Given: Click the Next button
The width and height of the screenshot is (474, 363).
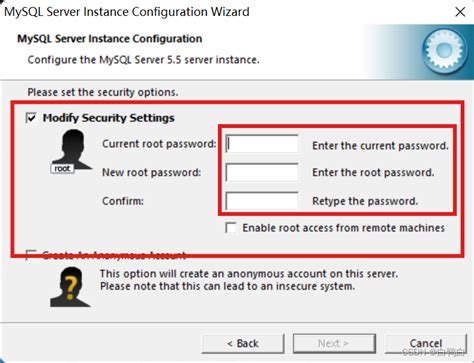Looking at the screenshot, I should 334,343.
